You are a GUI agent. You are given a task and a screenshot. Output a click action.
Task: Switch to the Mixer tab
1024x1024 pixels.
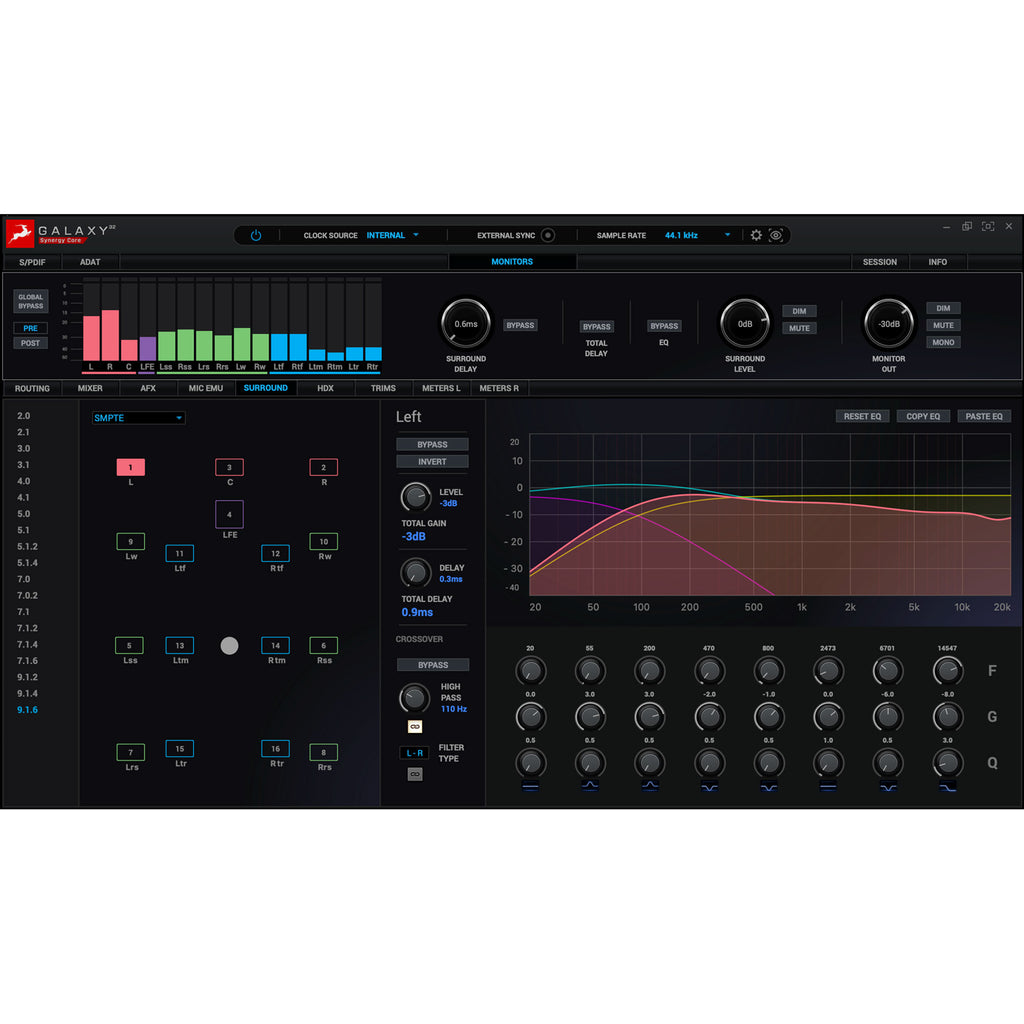point(90,388)
